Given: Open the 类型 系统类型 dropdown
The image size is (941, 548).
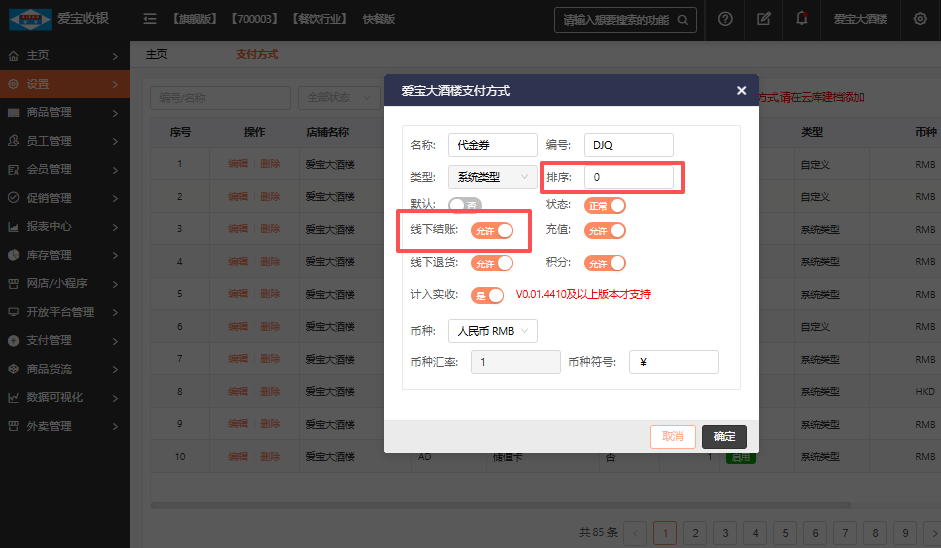Looking at the screenshot, I should click(493, 177).
